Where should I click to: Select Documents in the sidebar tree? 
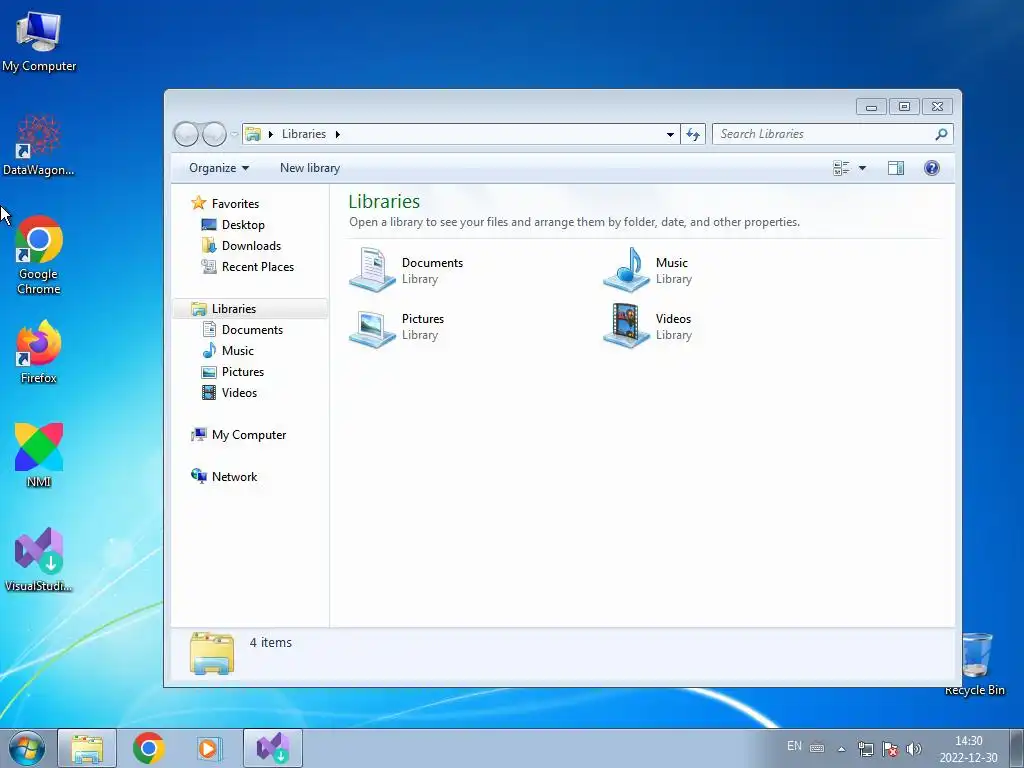click(x=252, y=330)
